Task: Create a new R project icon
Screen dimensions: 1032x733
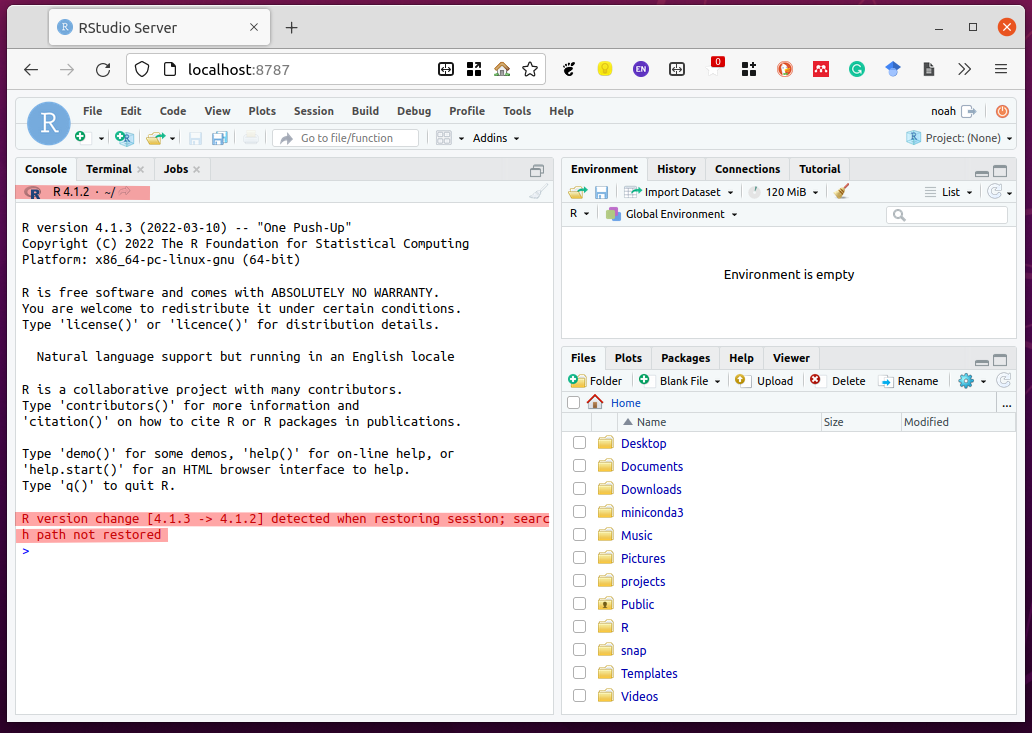Action: tap(124, 138)
